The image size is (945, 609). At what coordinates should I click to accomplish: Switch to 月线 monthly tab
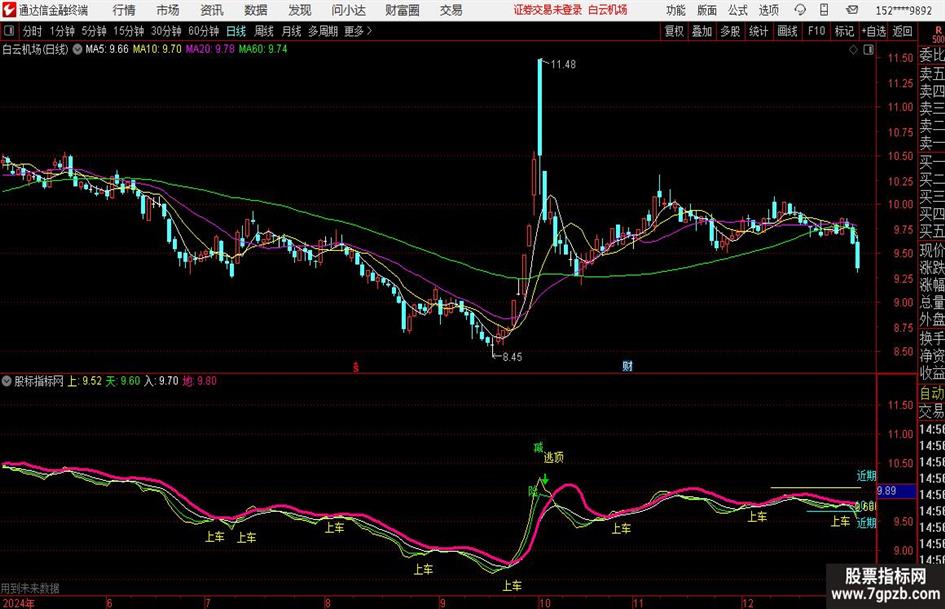tap(292, 31)
